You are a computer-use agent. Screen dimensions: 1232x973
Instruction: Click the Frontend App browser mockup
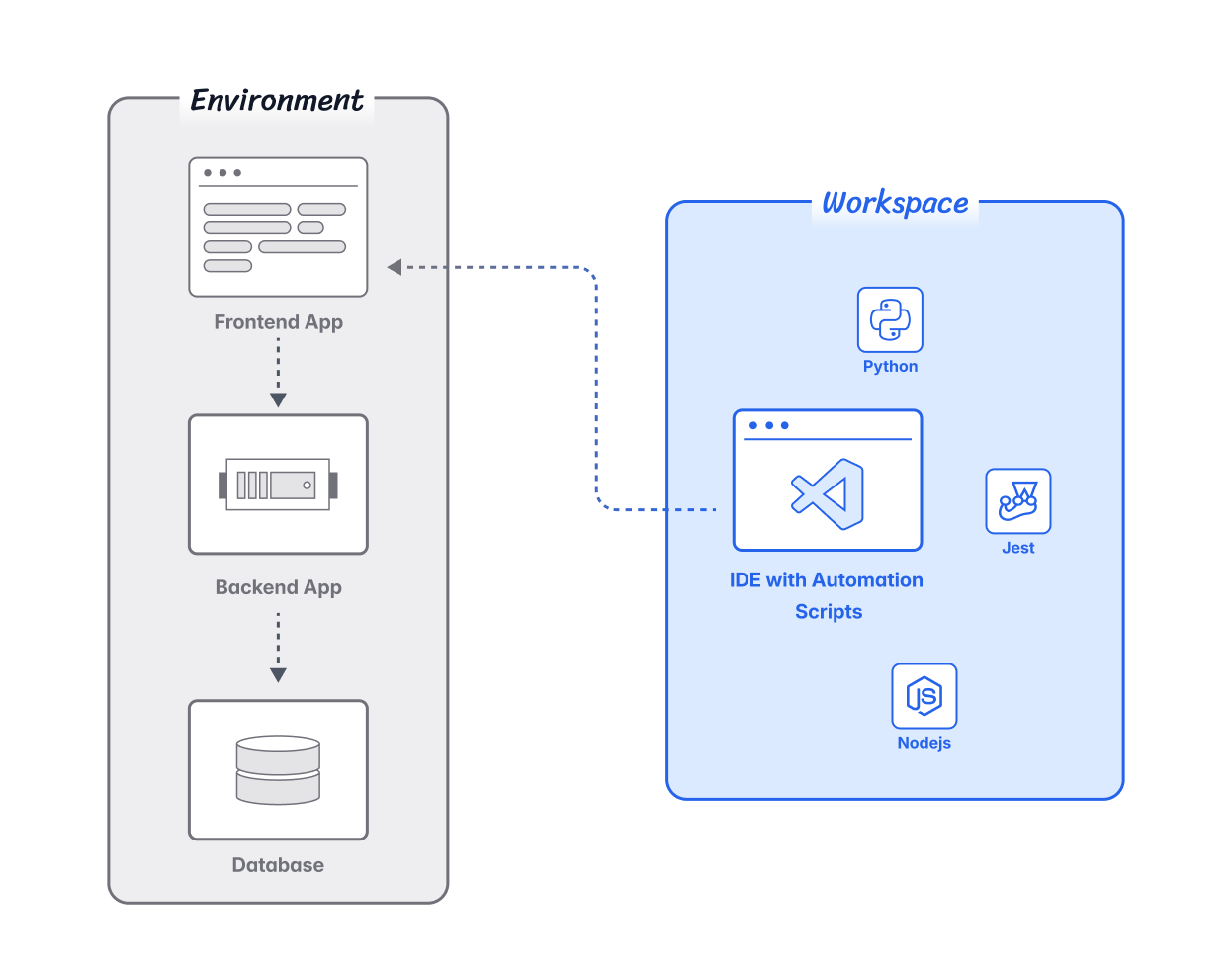click(x=278, y=227)
